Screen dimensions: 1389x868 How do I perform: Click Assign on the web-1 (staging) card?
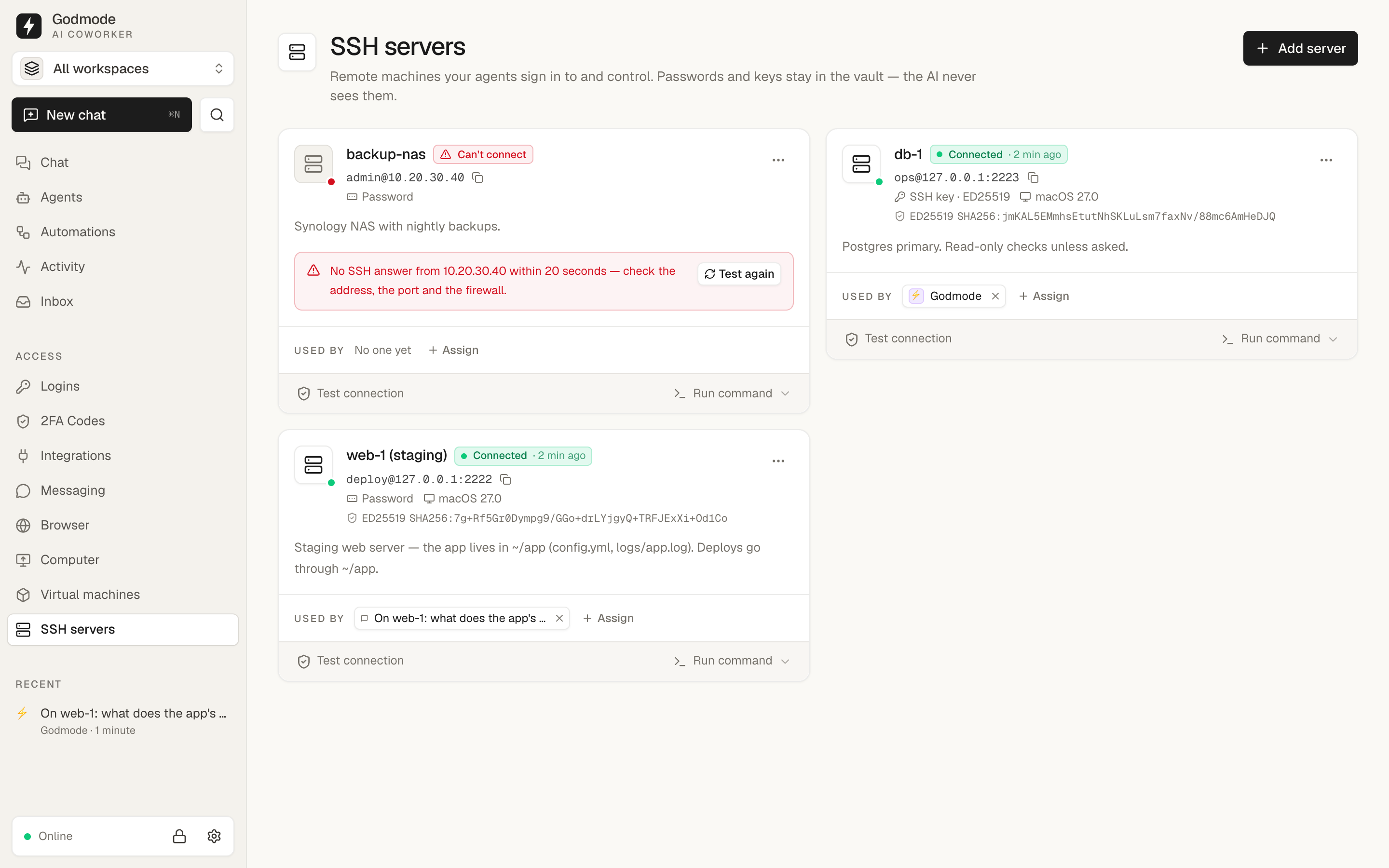click(x=608, y=618)
